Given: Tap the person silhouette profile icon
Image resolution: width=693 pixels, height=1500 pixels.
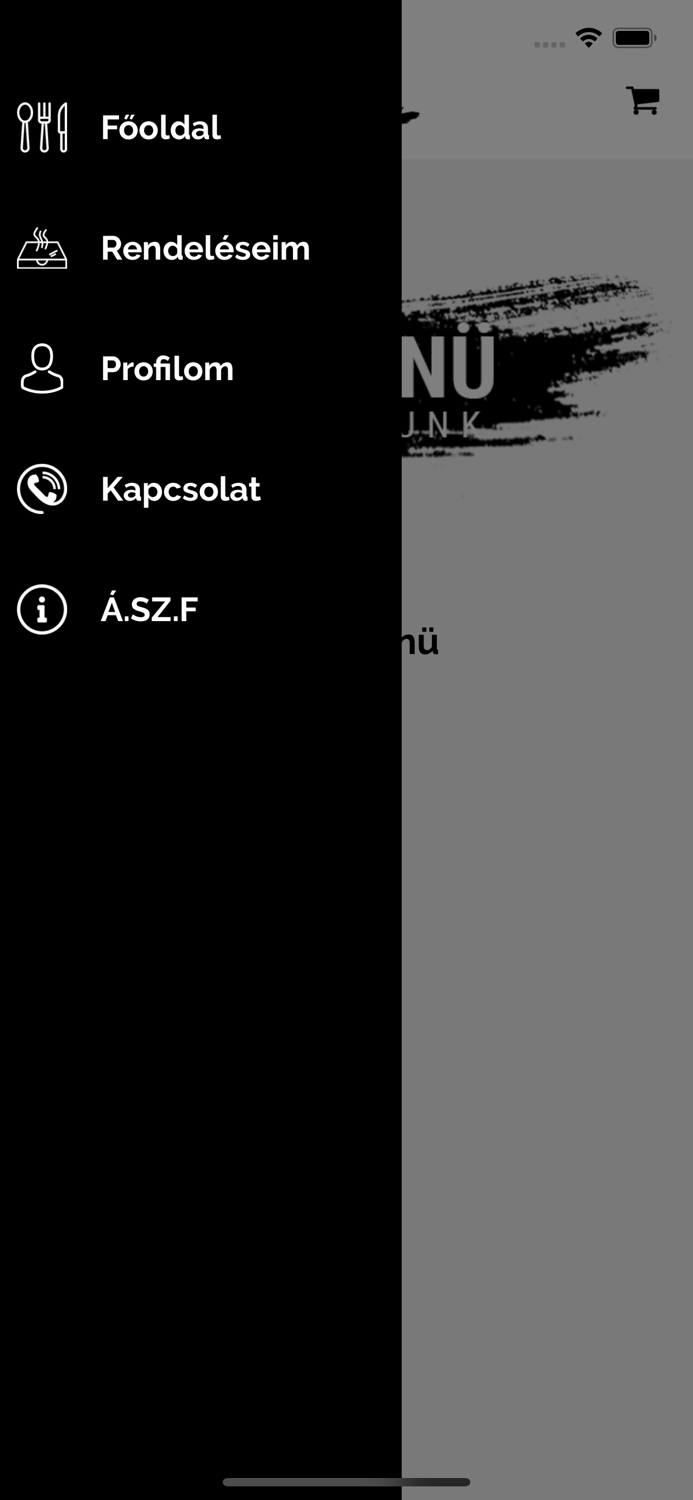Looking at the screenshot, I should [x=42, y=368].
